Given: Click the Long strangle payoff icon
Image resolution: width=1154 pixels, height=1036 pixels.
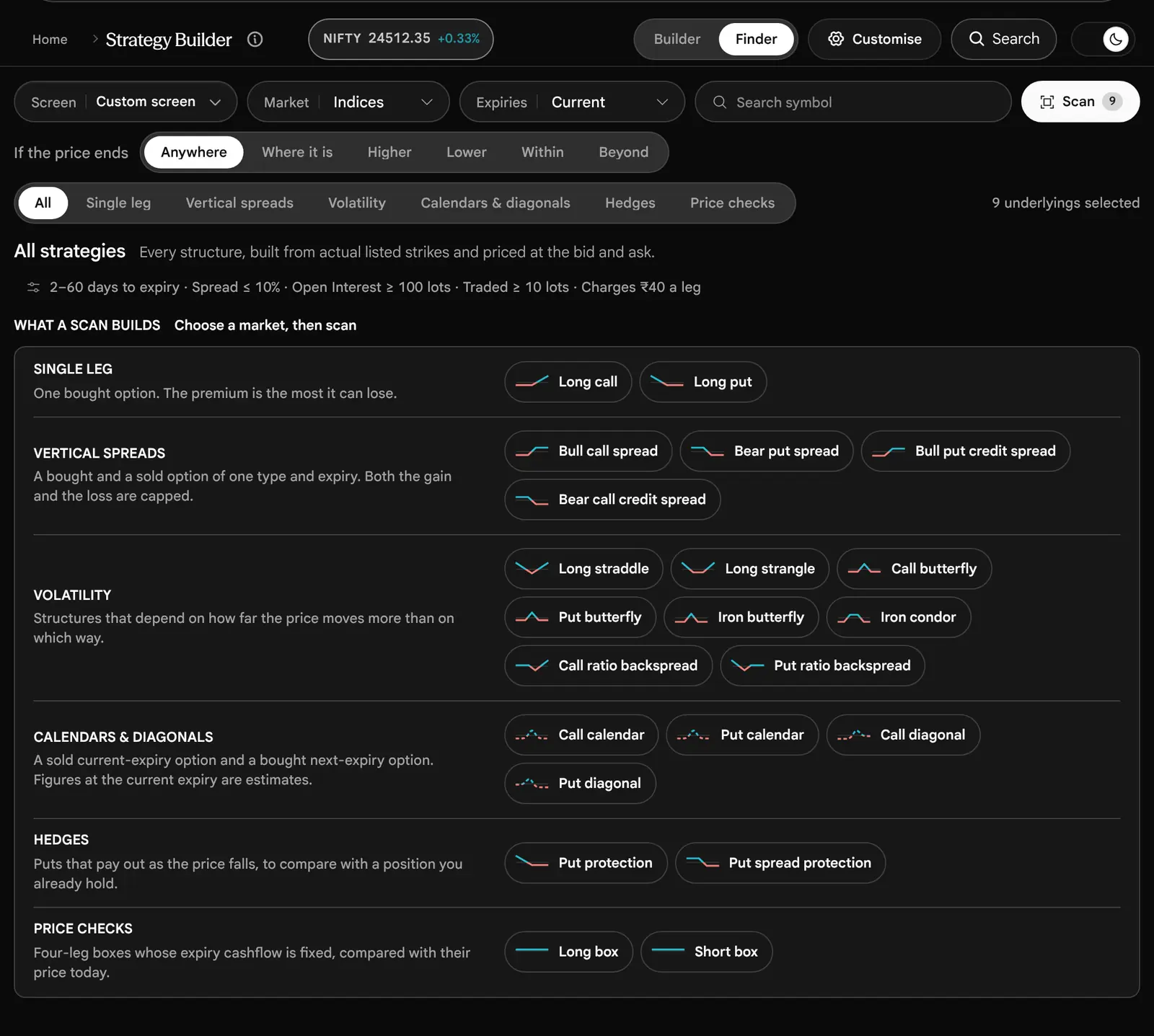Looking at the screenshot, I should click(x=698, y=569).
